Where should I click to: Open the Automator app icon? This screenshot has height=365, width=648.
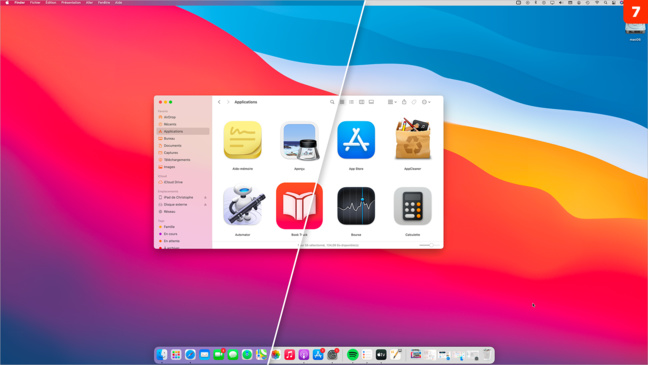click(x=243, y=205)
